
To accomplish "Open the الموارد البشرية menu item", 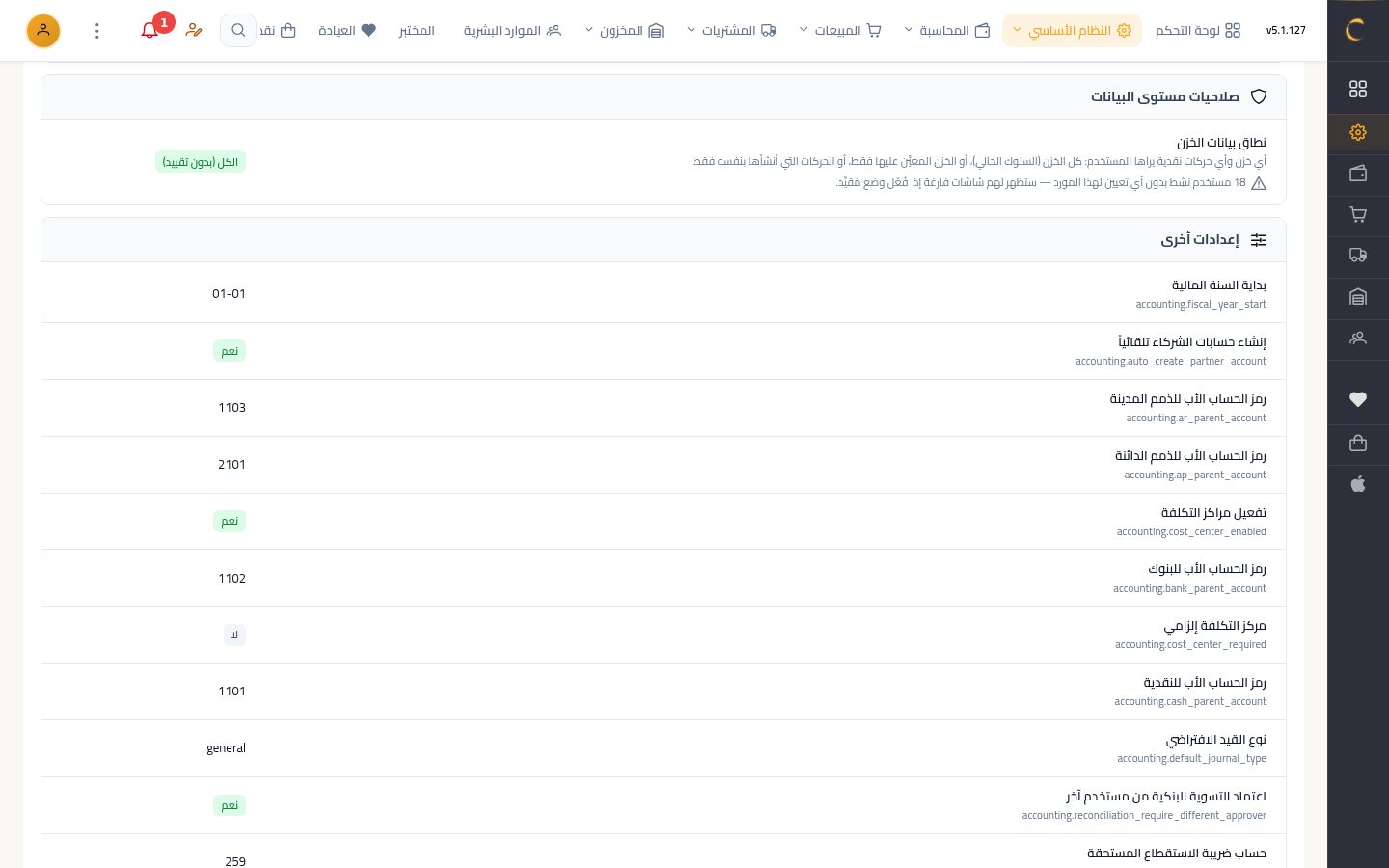I will tap(512, 30).
